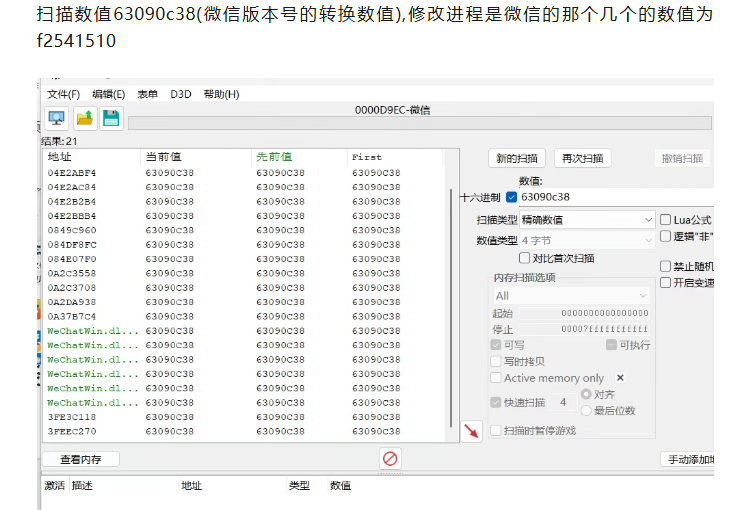The height and width of the screenshot is (510, 743).
Task: Check the 写时拷贝 checkbox
Action: click(496, 361)
